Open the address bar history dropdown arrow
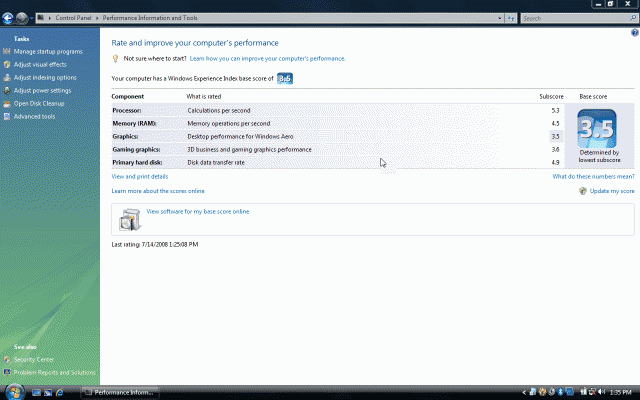Image resolution: width=640 pixels, height=400 pixels. click(x=500, y=18)
